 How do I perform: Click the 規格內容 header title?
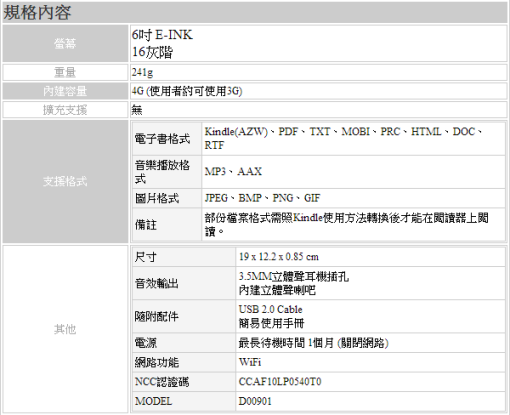pyautogui.click(x=37, y=13)
